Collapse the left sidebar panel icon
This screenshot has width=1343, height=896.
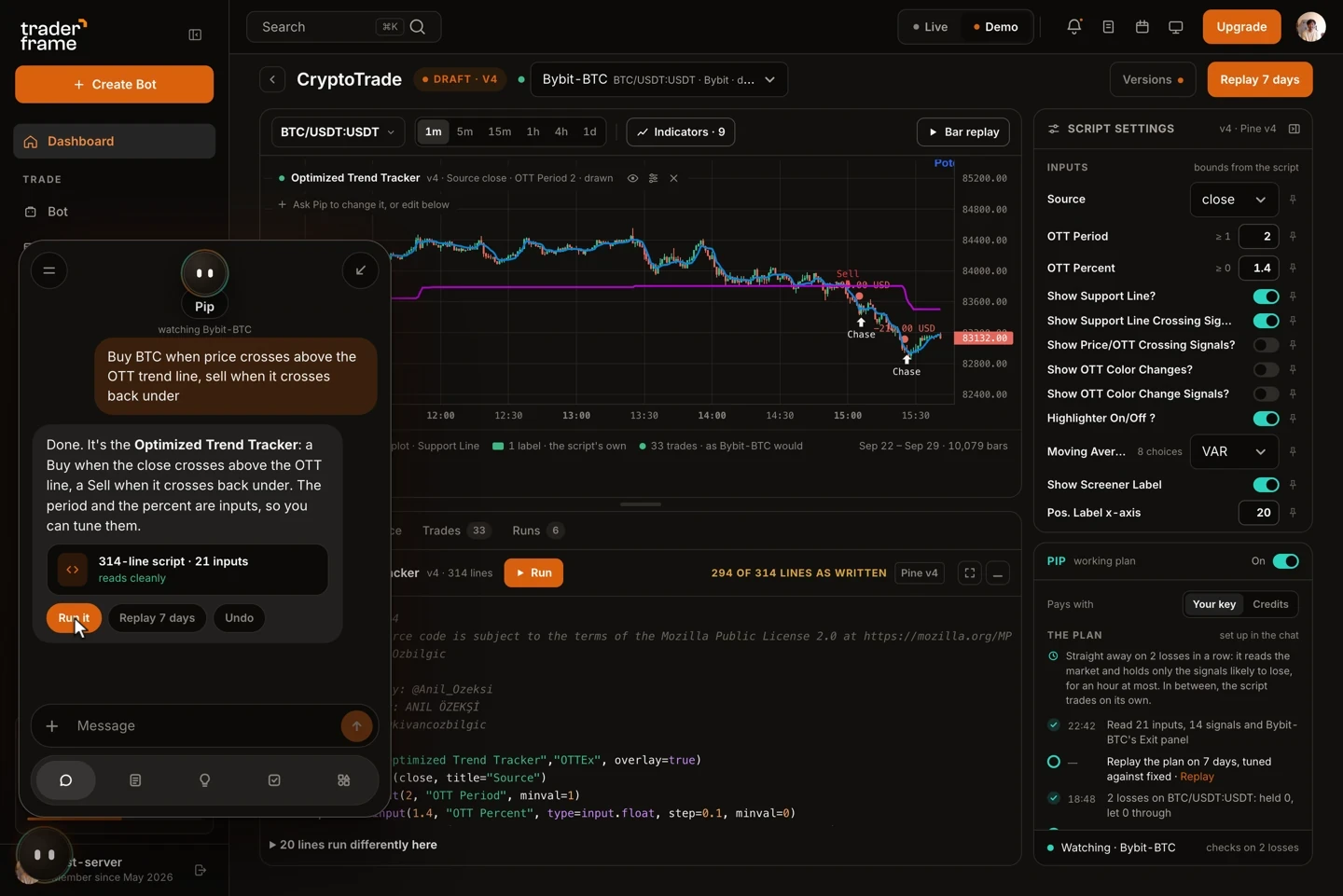pos(195,34)
